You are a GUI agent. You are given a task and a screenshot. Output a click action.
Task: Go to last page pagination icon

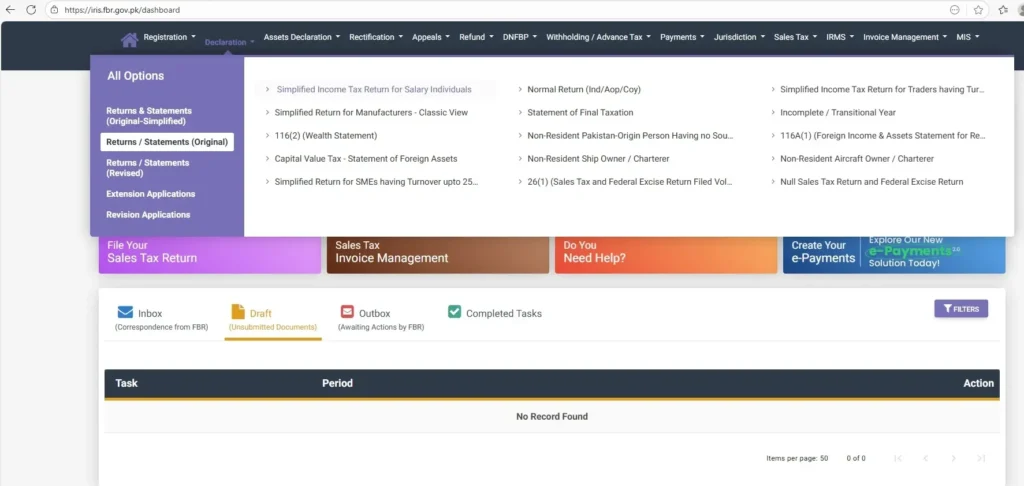[981, 458]
